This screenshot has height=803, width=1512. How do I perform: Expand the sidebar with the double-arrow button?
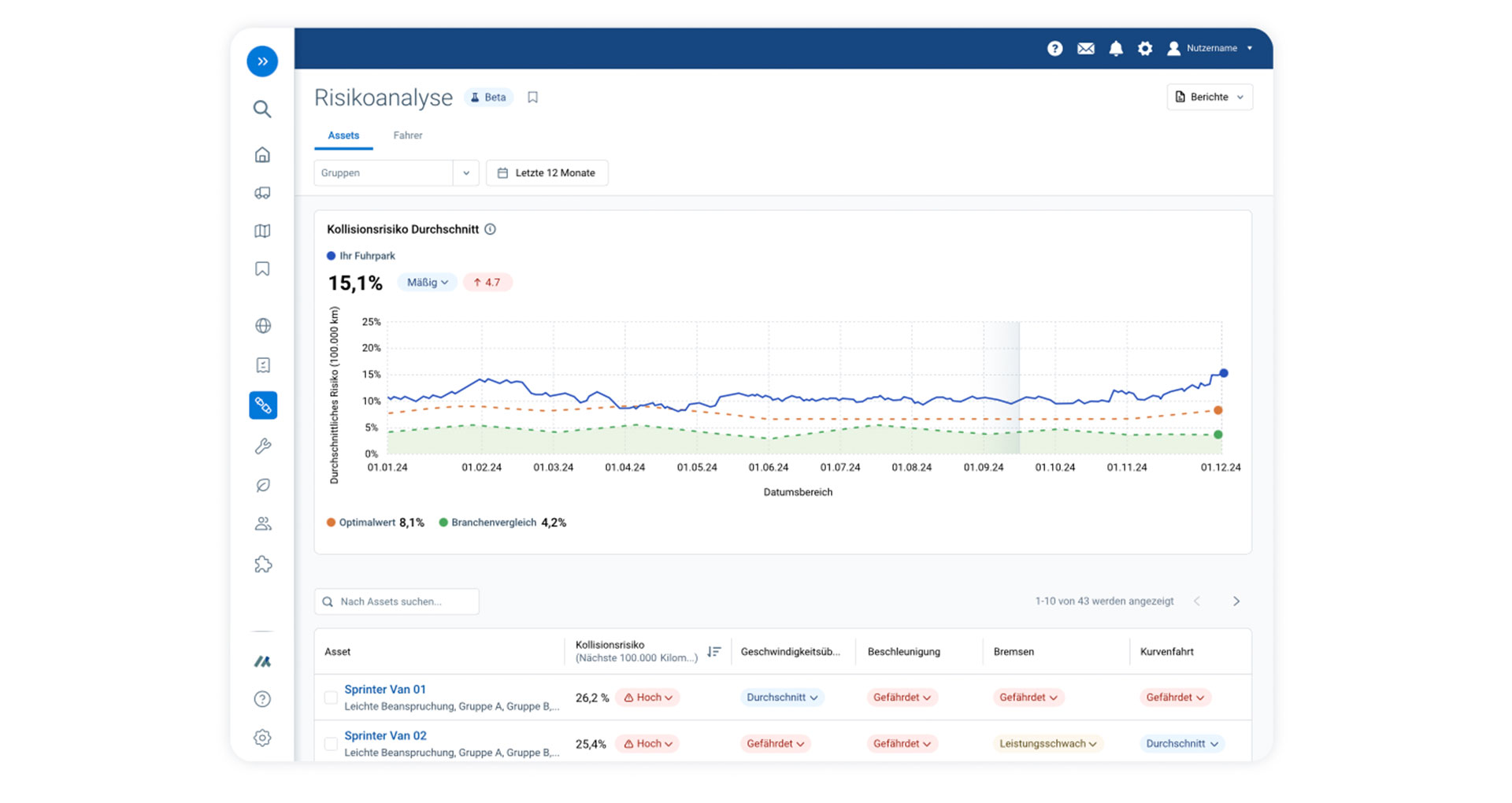click(x=262, y=61)
